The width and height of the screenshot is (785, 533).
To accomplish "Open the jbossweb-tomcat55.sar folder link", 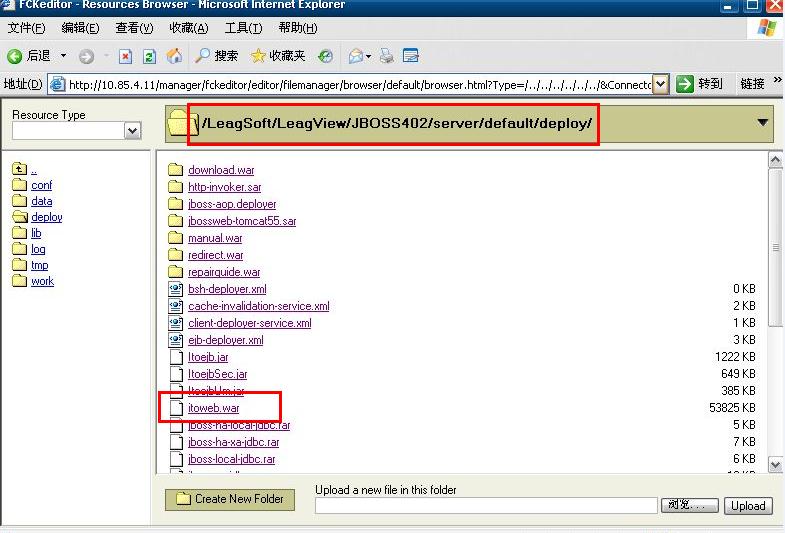I will [242, 221].
